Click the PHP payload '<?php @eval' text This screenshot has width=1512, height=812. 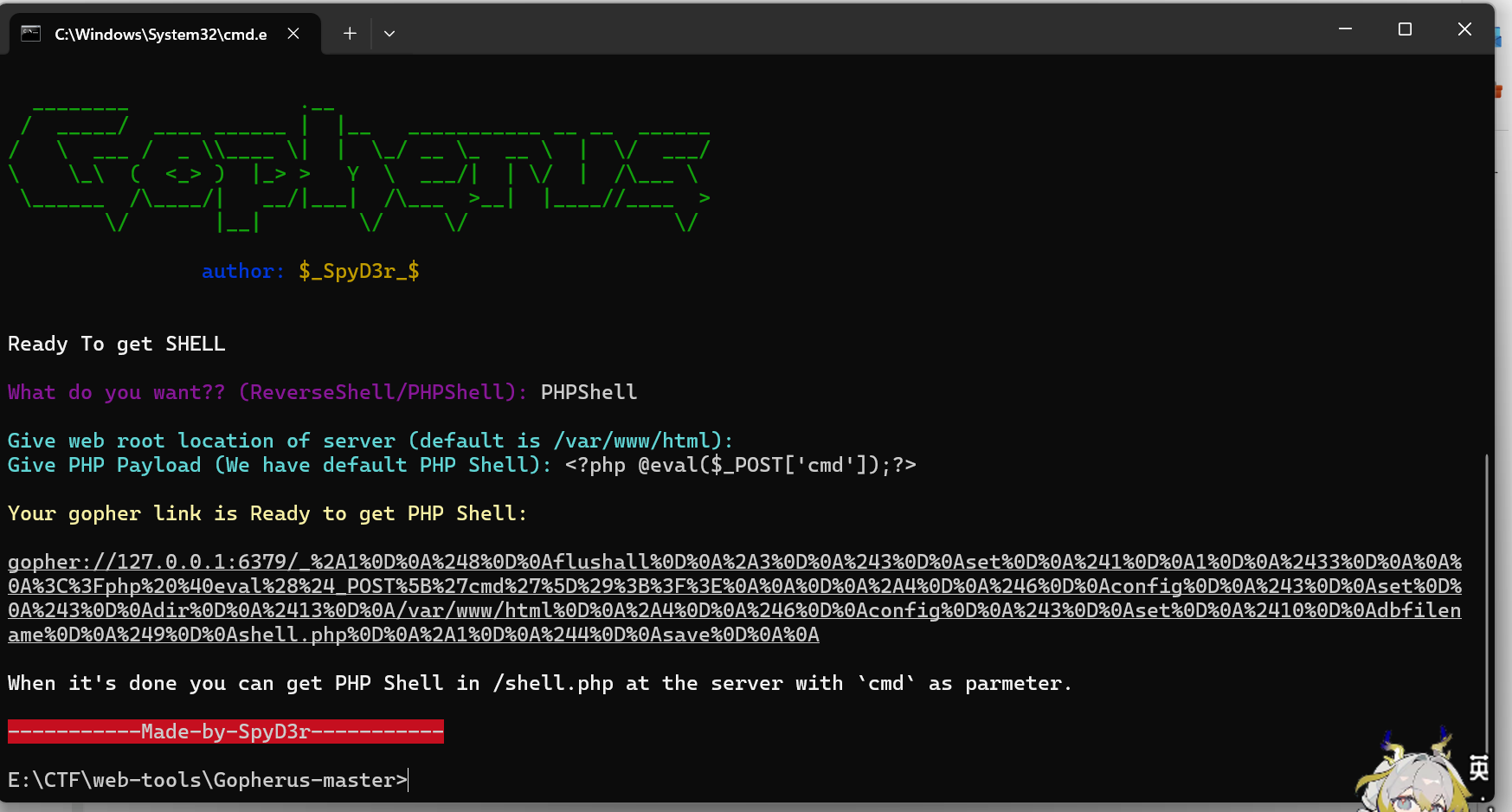coord(741,465)
